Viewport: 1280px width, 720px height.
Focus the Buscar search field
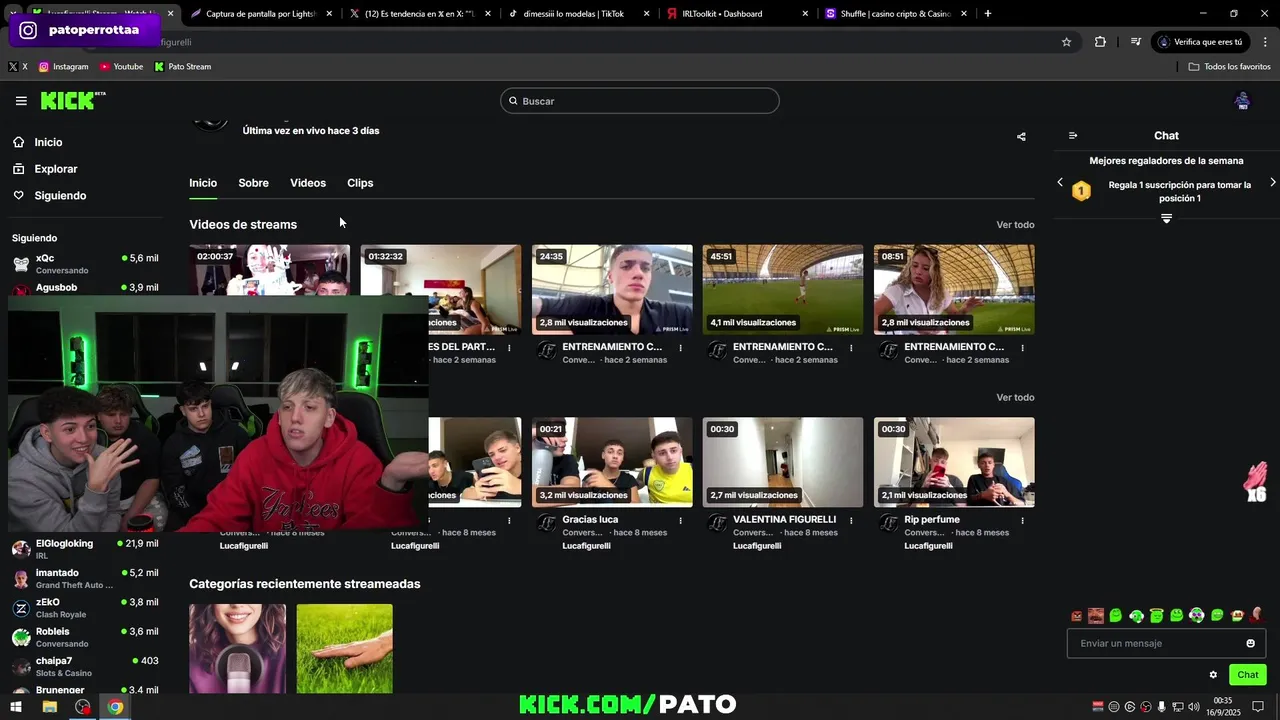coord(640,101)
